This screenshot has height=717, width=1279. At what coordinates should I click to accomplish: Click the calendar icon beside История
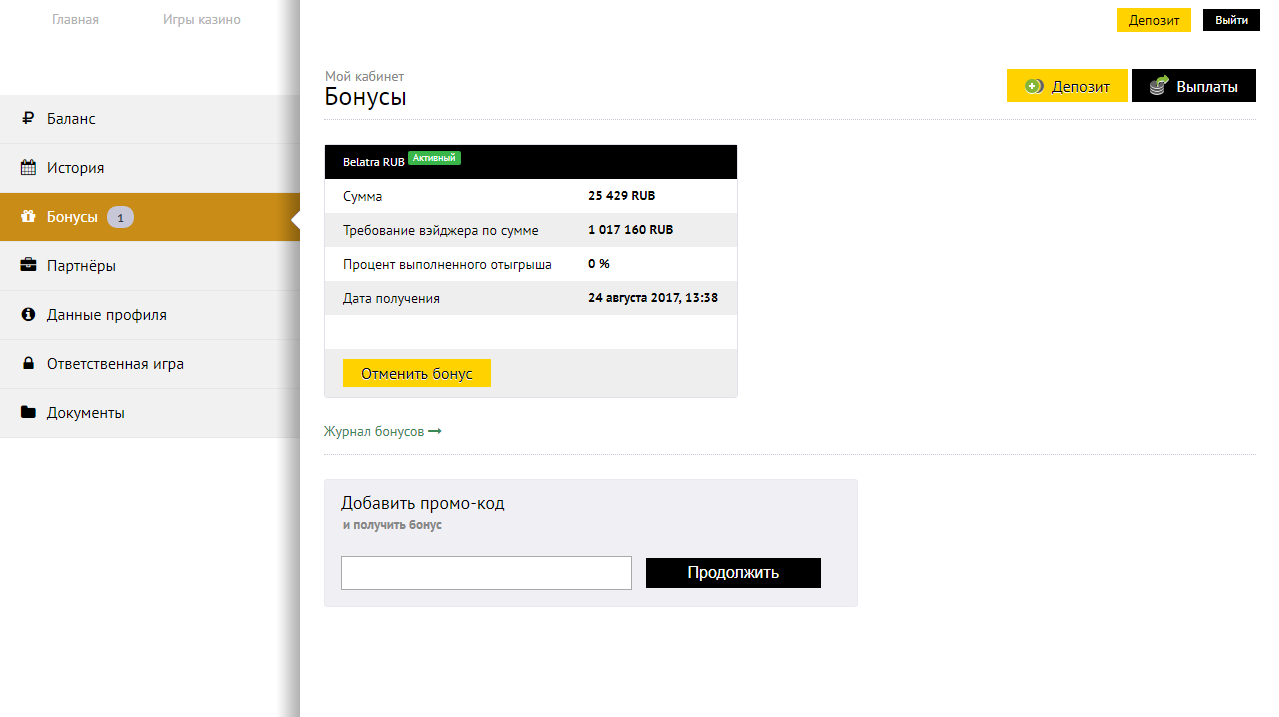[28, 168]
